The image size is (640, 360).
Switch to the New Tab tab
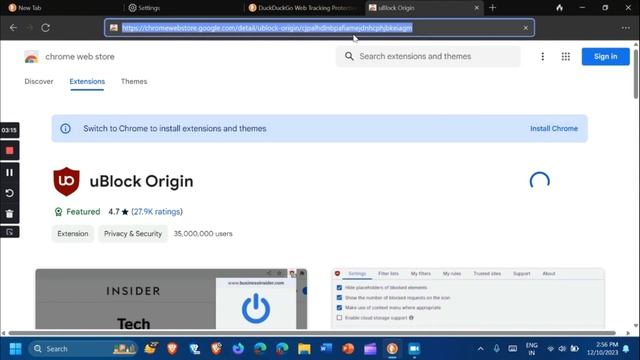click(61, 8)
